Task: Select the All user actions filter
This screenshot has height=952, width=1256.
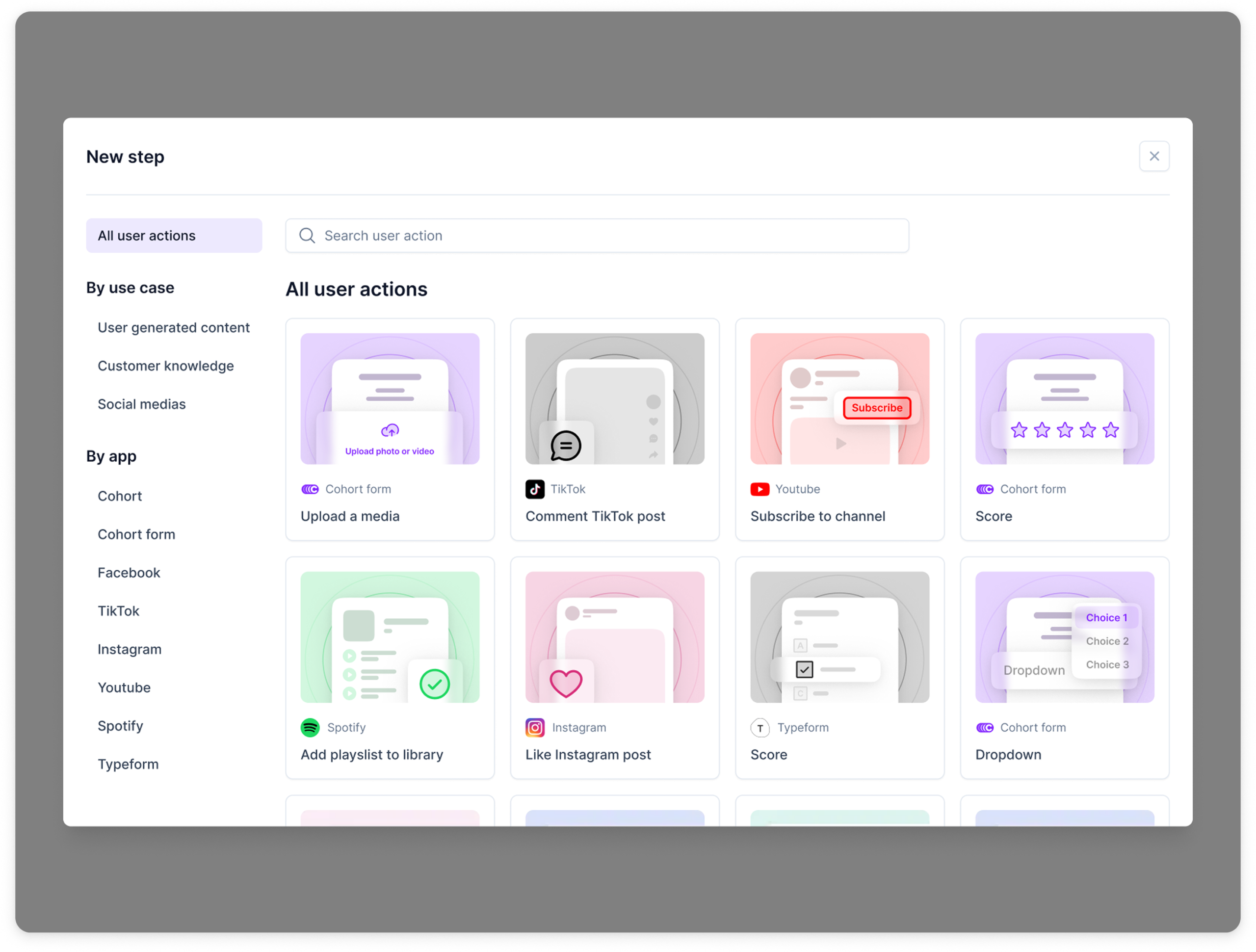Action: [174, 236]
